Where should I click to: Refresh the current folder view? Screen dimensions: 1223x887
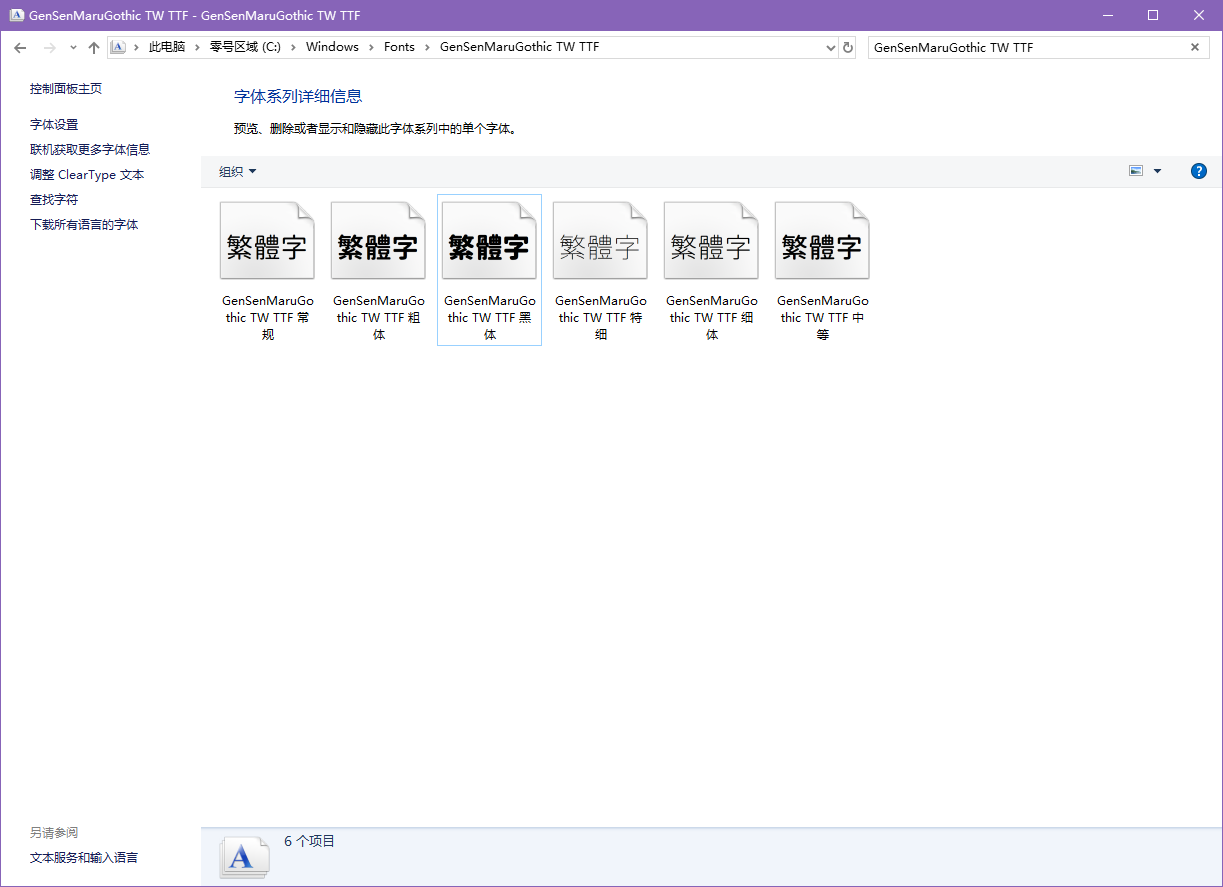[x=848, y=48]
